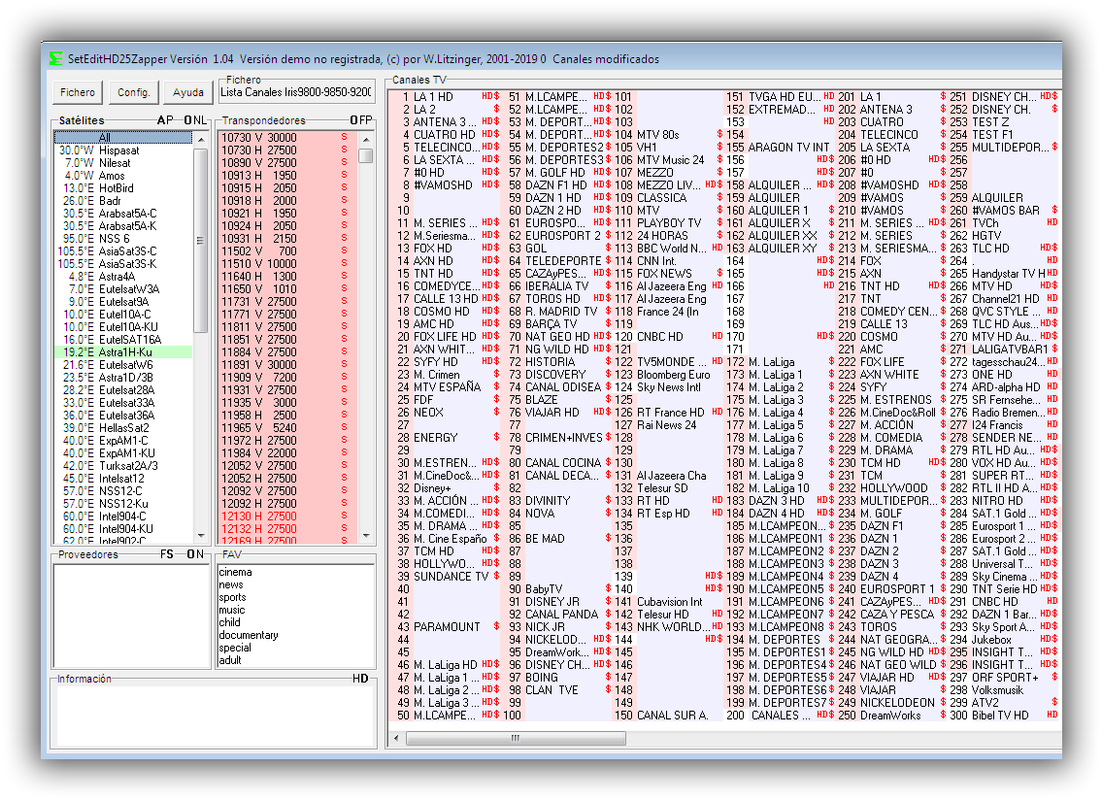Click inside the Proveedores list box

[x=131, y=616]
